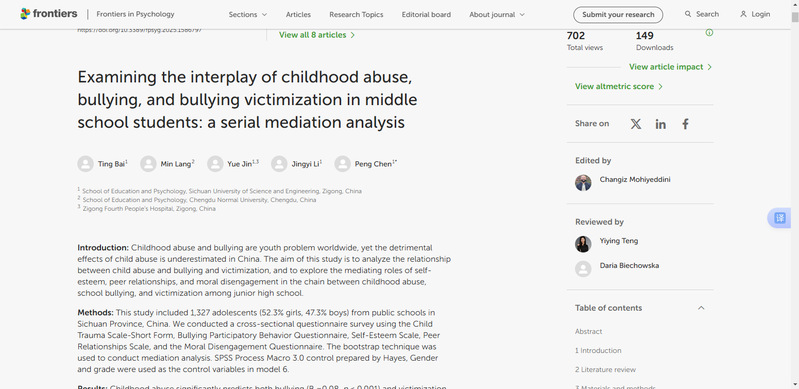Open reviewer Daria Biechowska's profile name
The height and width of the screenshot is (389, 799).
629,265
